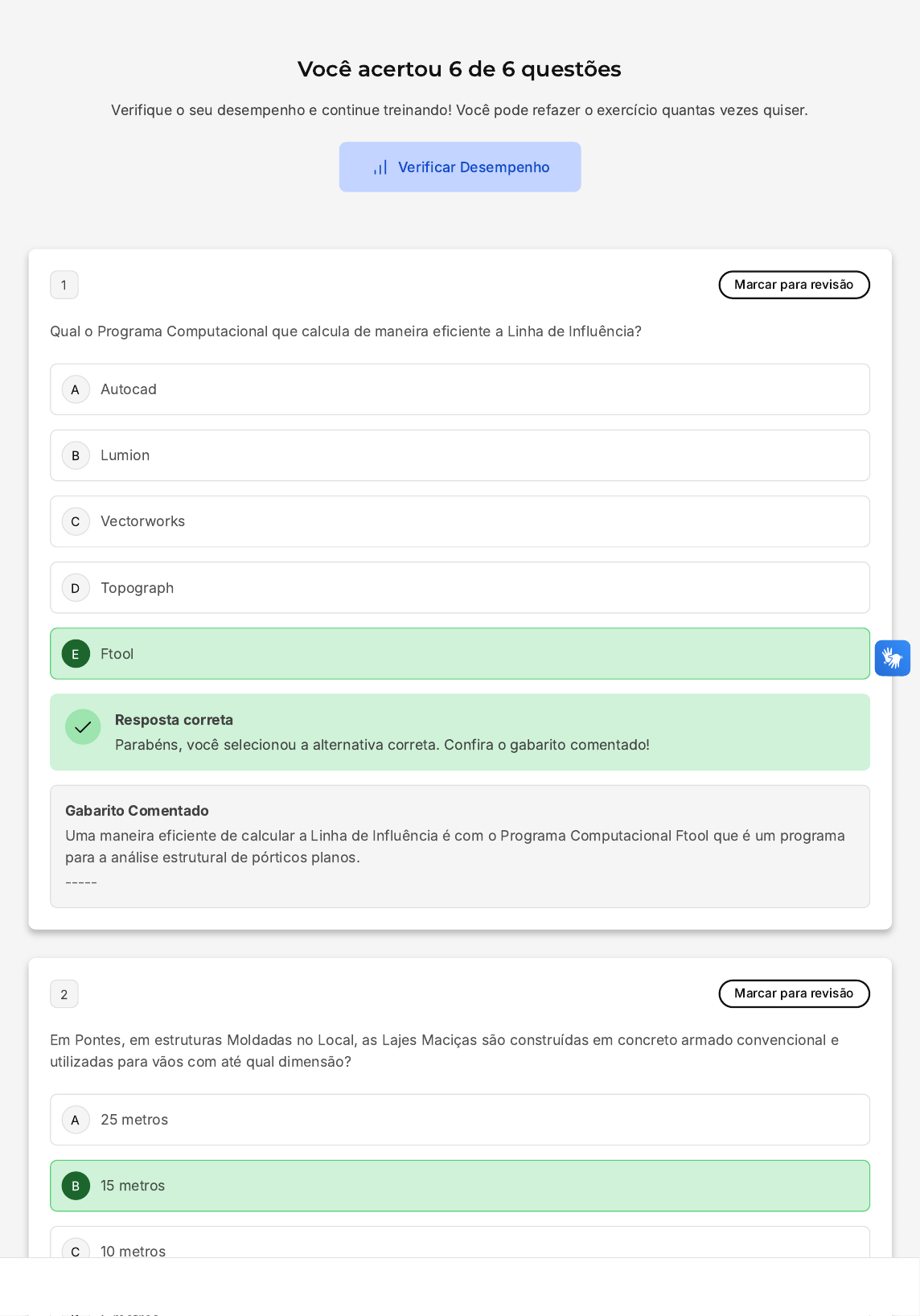Click the question number 2 badge
The image size is (920, 1316).
64,994
